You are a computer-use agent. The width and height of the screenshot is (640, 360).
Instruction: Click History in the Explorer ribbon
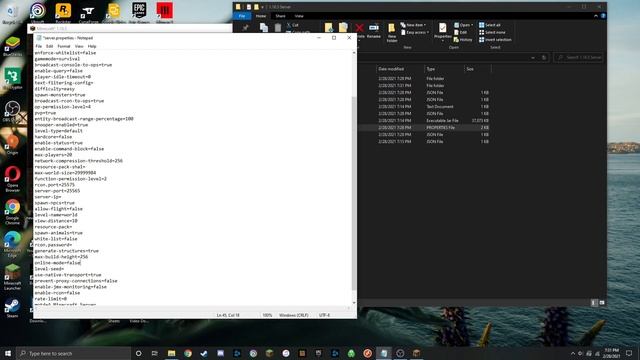463,40
